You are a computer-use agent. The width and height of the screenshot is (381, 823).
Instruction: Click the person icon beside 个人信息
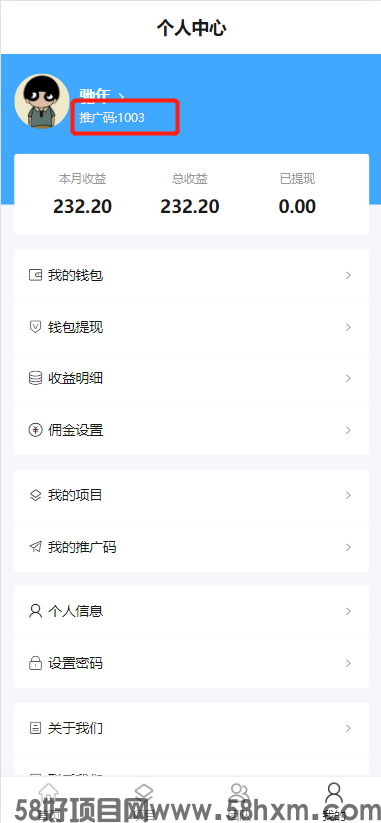click(x=35, y=611)
